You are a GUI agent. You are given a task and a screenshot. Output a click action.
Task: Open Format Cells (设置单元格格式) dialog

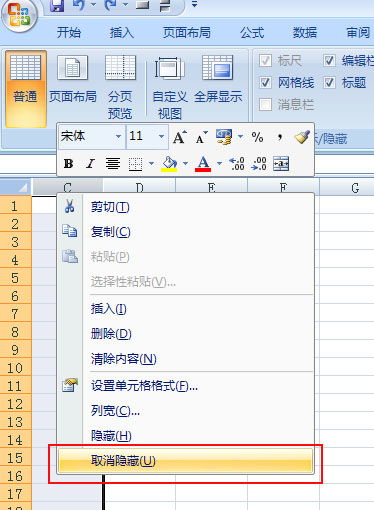pos(185,386)
